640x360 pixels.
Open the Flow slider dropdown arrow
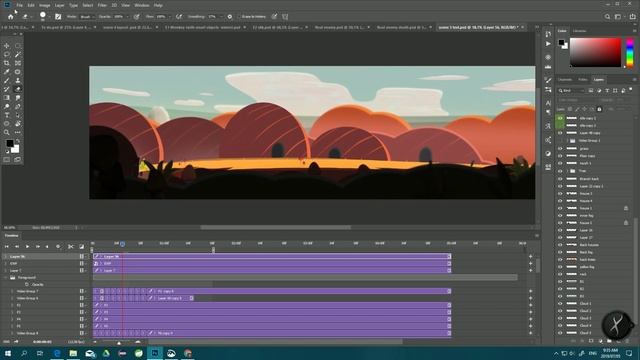[x=169, y=17]
